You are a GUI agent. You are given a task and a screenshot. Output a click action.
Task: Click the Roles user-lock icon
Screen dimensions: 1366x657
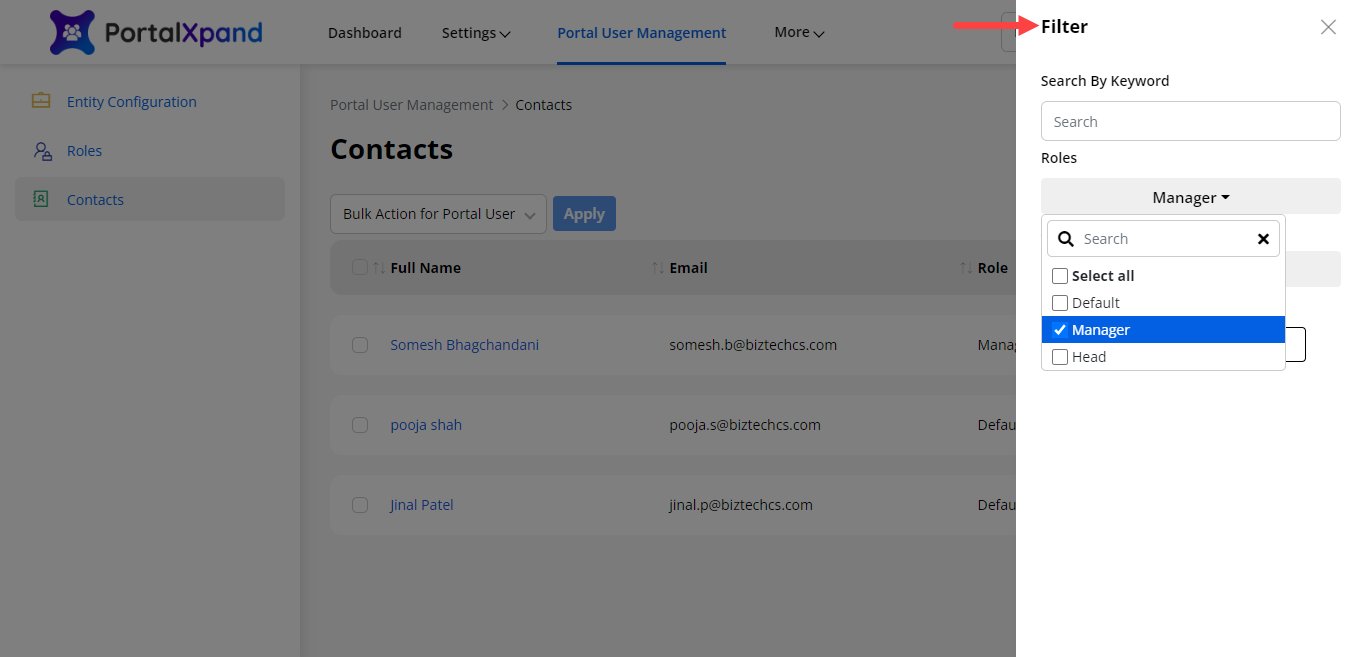[x=42, y=151]
